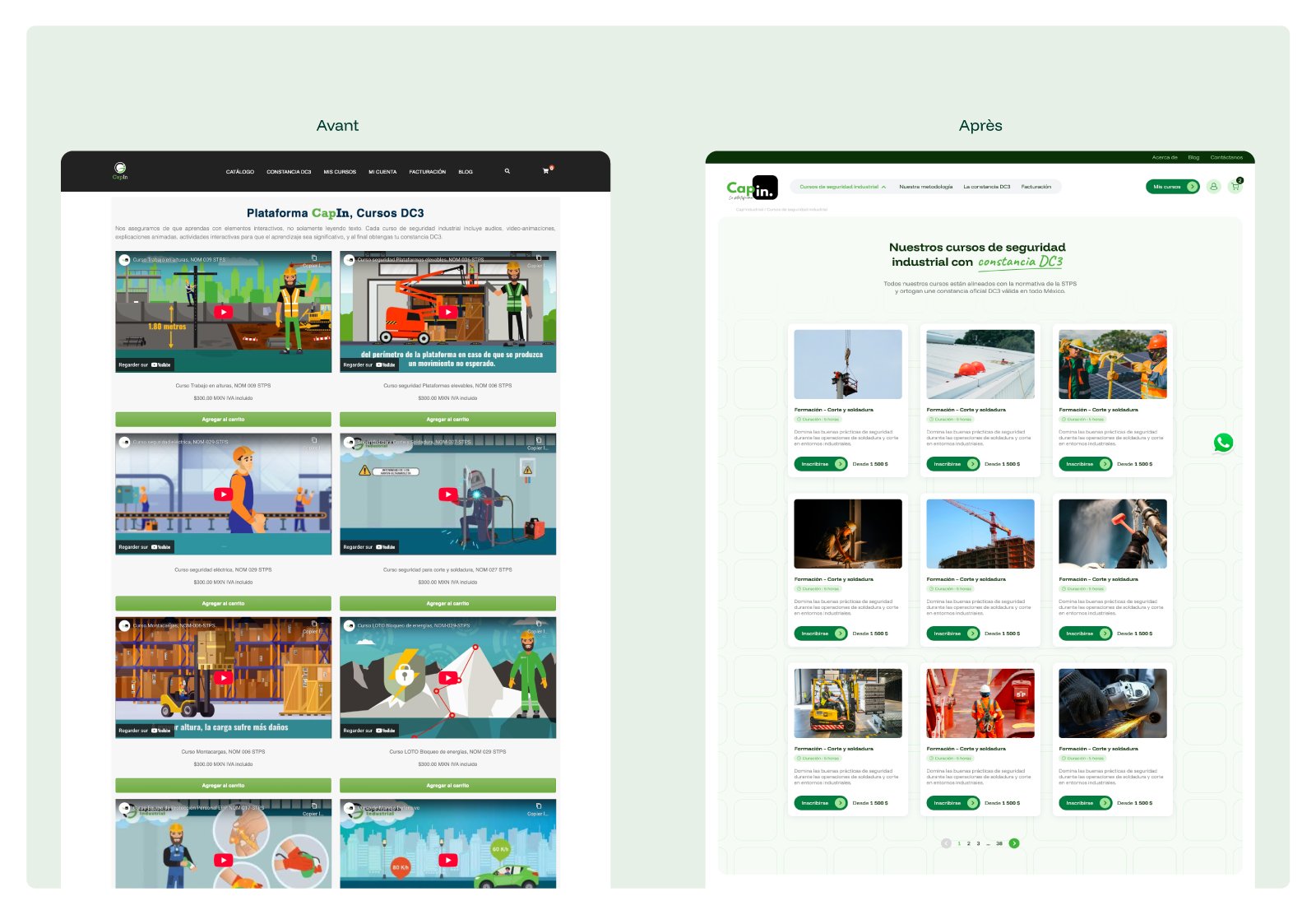Copy link of LOTO Bloqueo de energías video
This screenshot has width=1316, height=910.
tap(537, 627)
